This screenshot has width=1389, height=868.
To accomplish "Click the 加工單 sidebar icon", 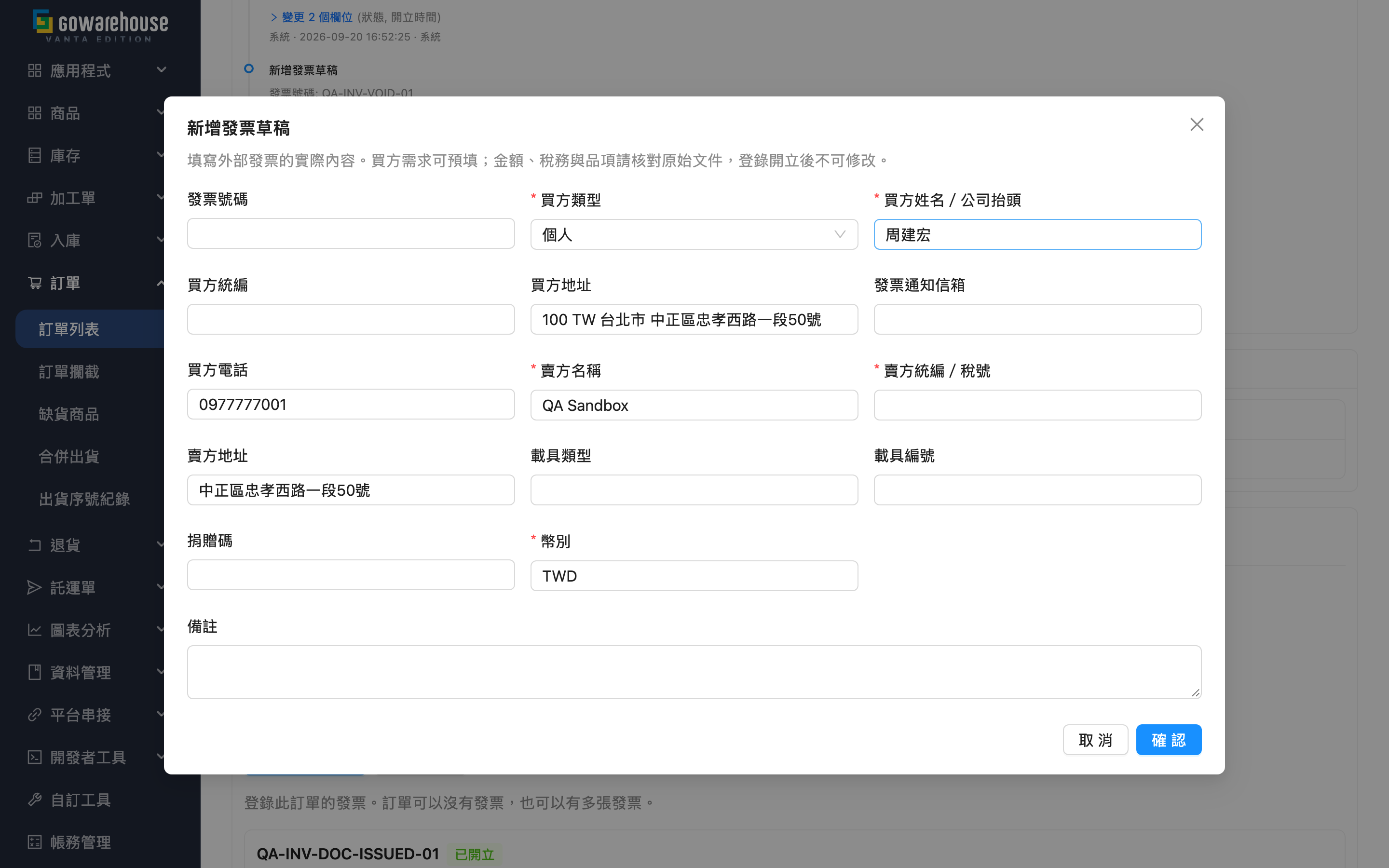I will 34,198.
